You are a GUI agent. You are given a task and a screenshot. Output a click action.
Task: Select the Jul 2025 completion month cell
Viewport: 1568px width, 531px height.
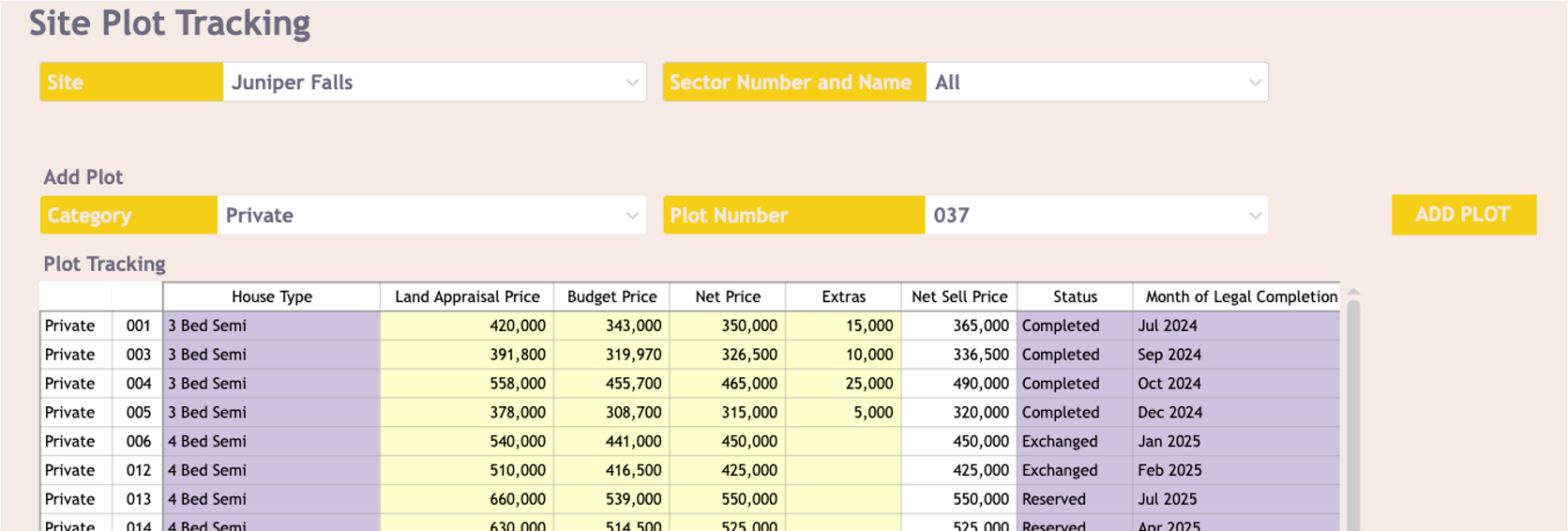(x=1236, y=500)
